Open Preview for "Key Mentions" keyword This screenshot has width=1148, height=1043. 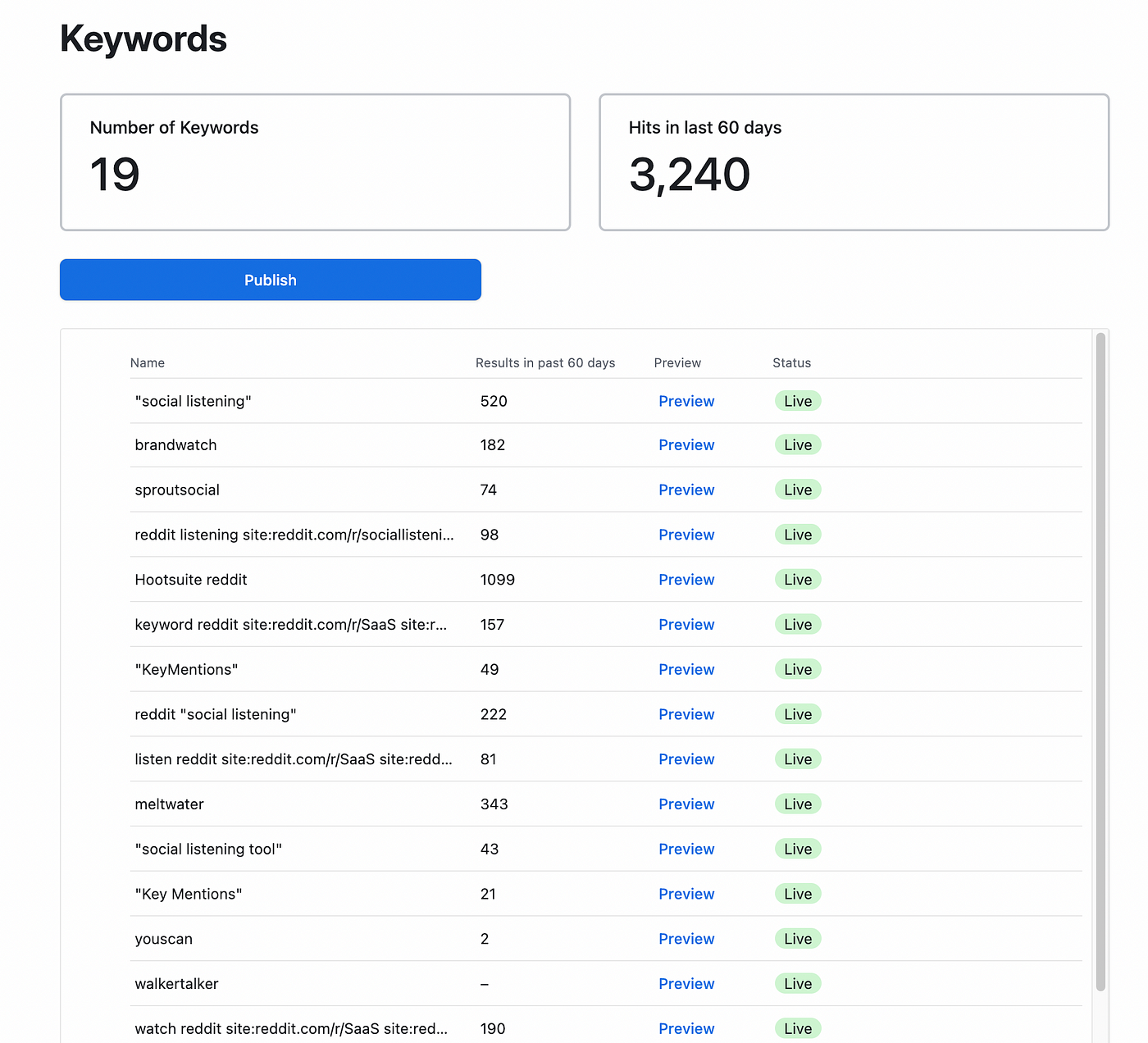[x=686, y=894]
